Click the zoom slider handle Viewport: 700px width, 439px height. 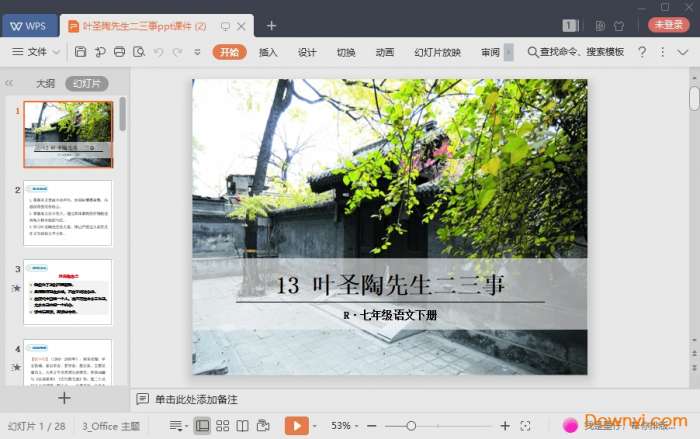pyautogui.click(x=411, y=426)
